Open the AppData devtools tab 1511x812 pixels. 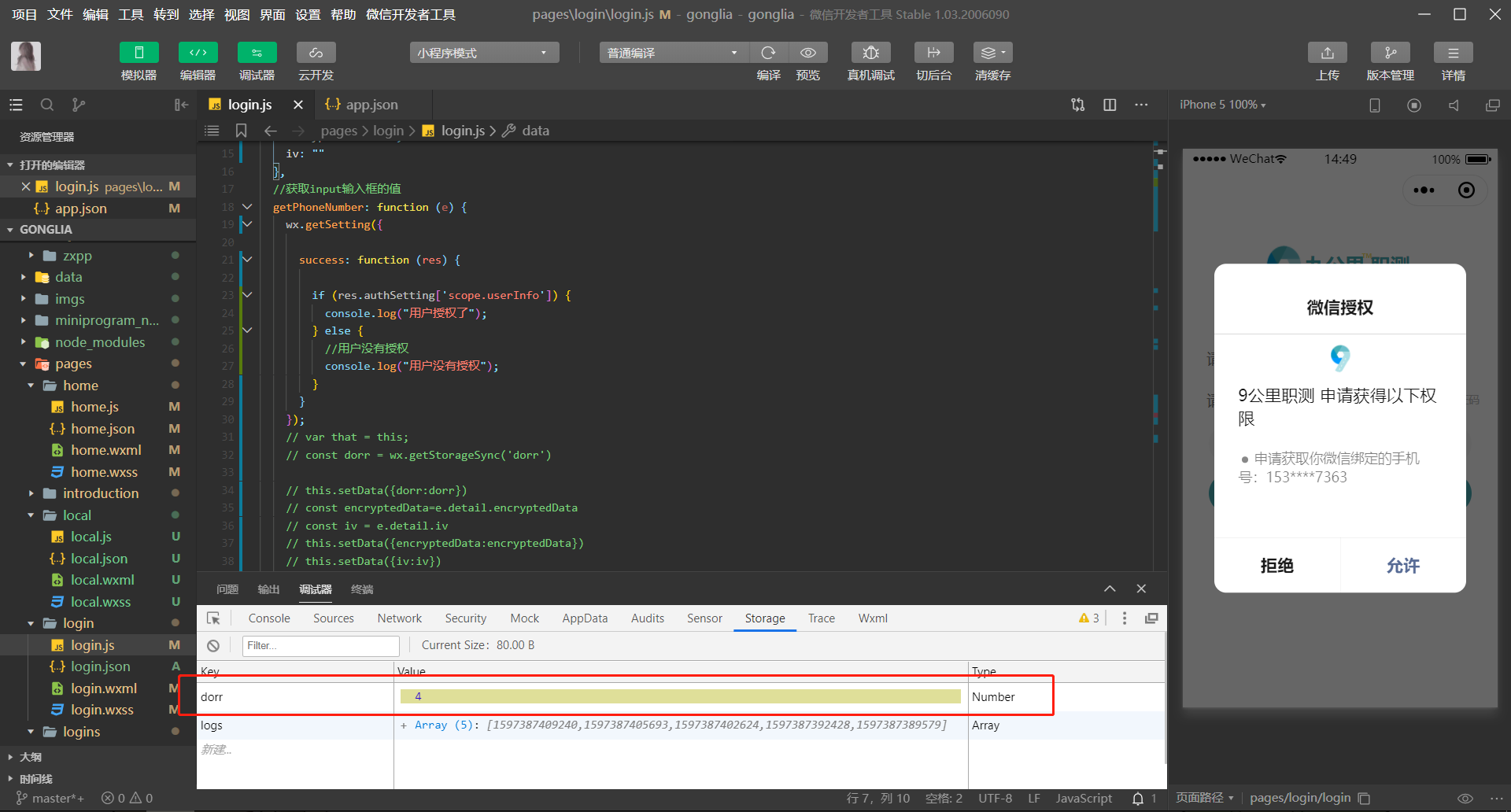click(x=585, y=618)
